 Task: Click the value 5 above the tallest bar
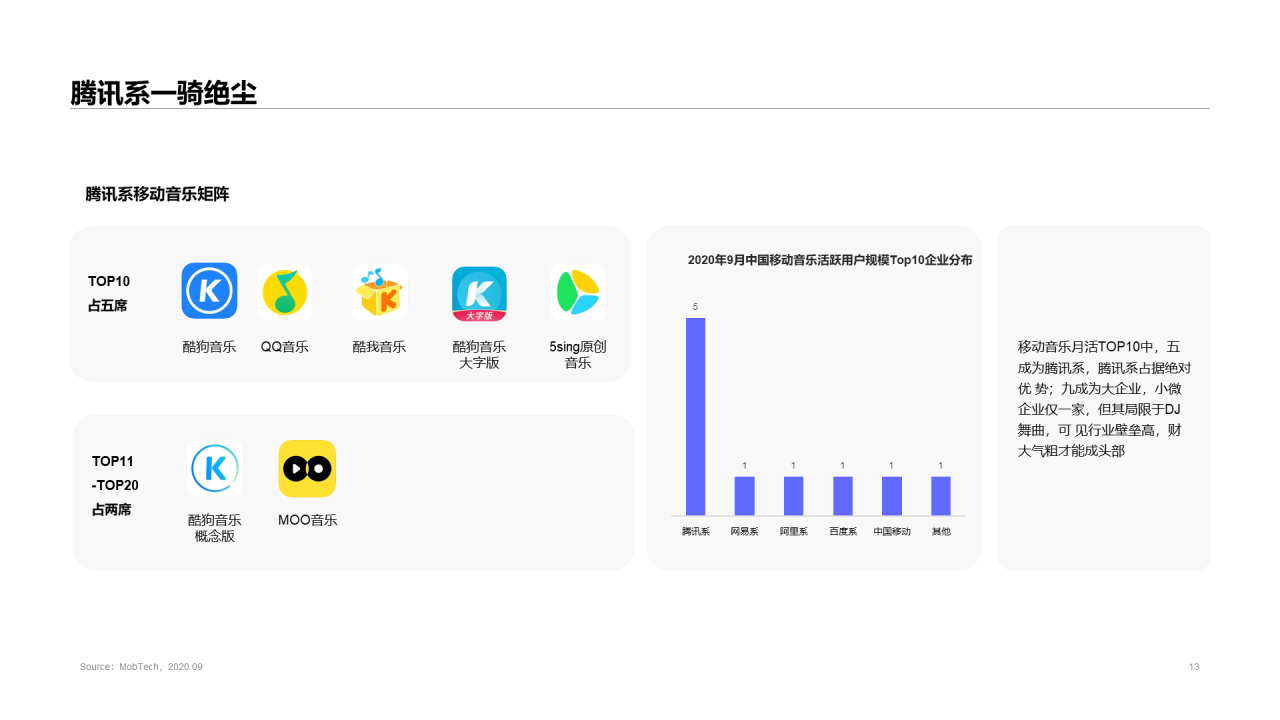point(695,307)
